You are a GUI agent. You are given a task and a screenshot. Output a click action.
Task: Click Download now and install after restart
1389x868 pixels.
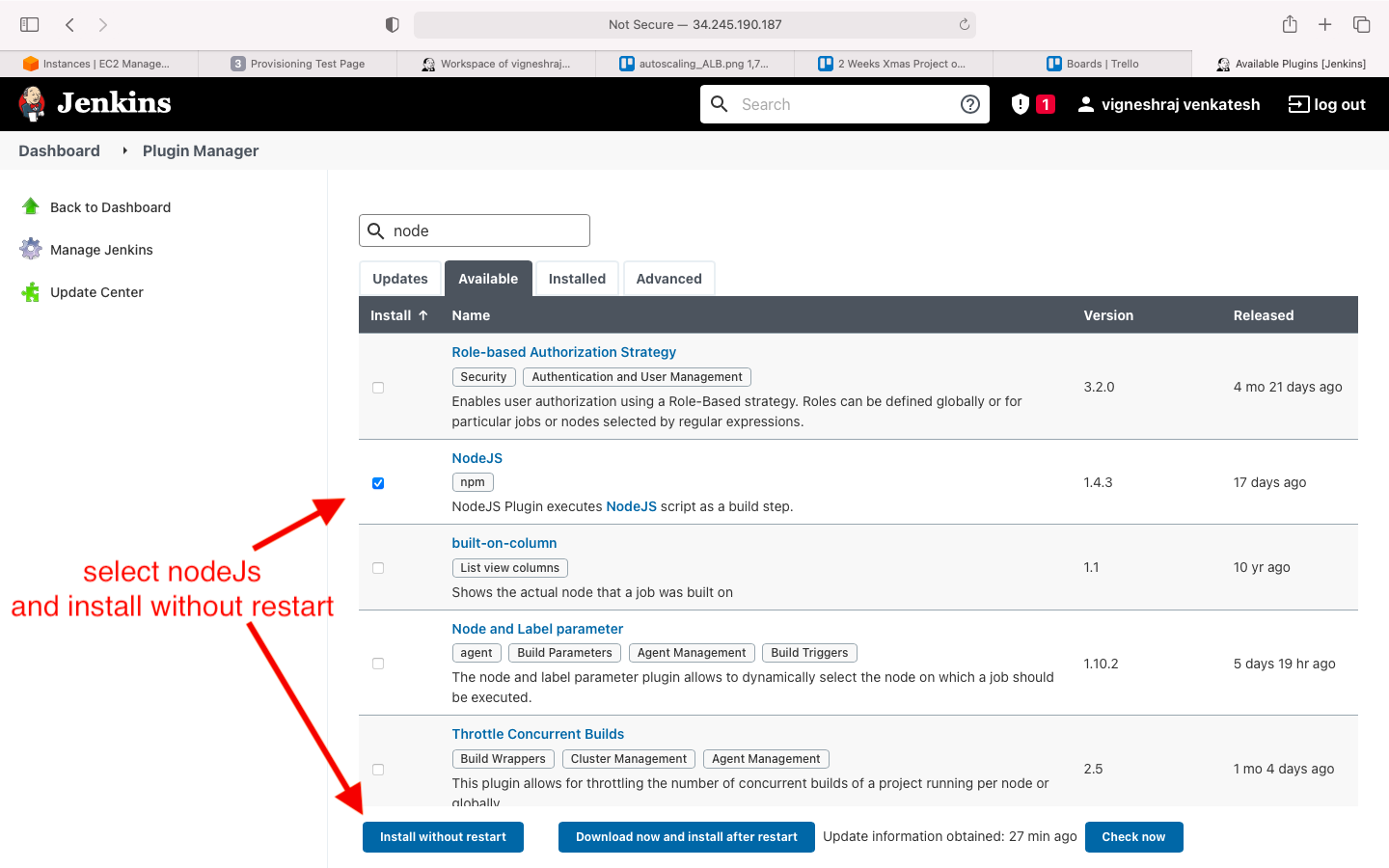(687, 837)
